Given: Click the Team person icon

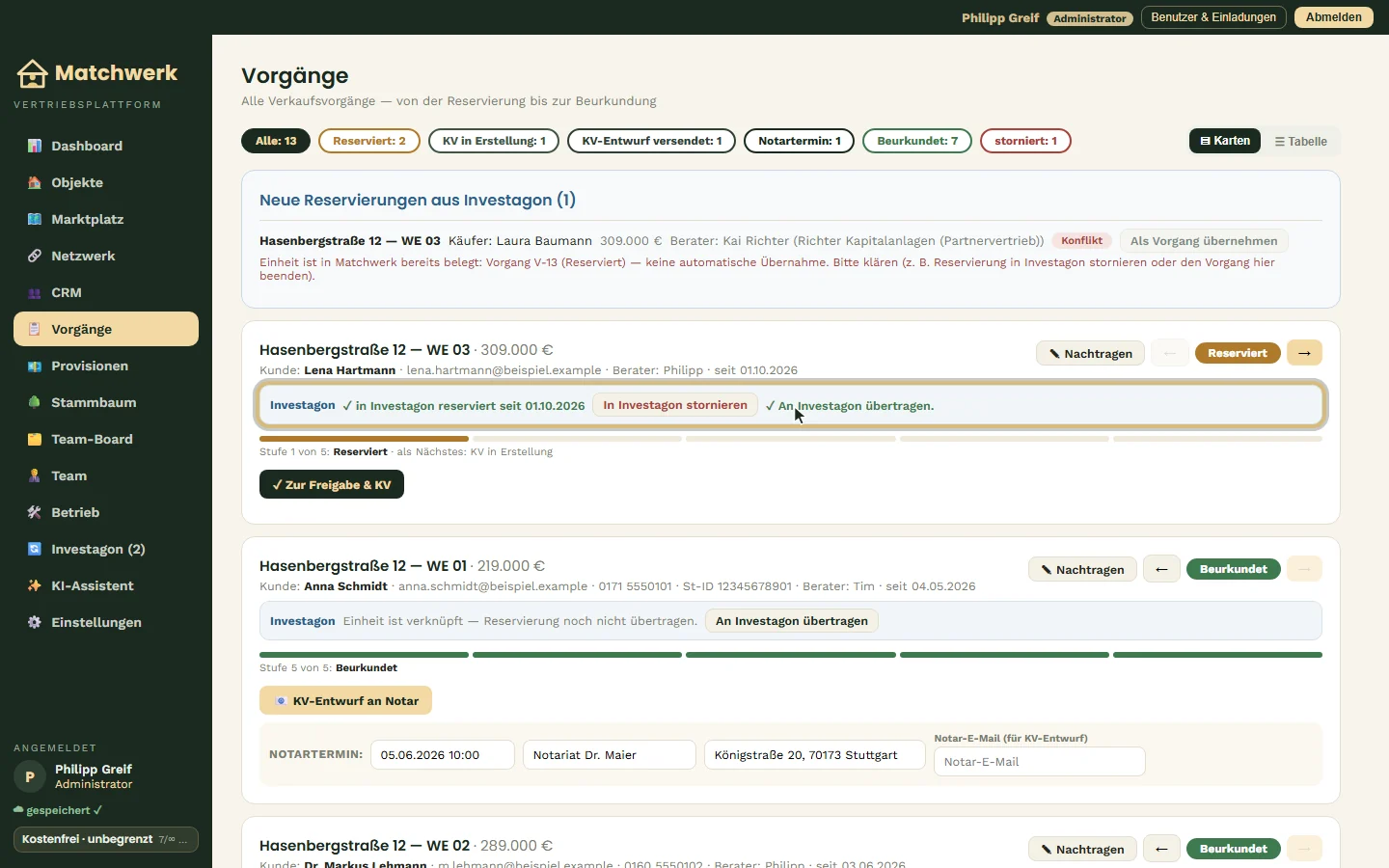Looking at the screenshot, I should tap(35, 475).
